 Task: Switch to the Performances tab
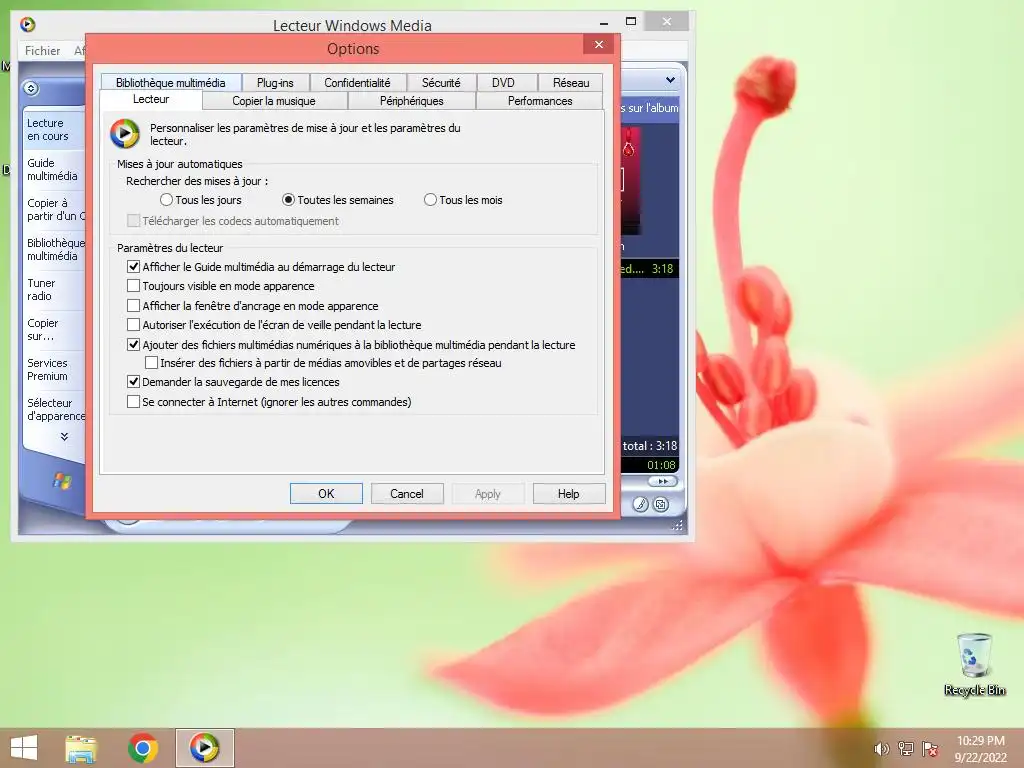tap(540, 101)
